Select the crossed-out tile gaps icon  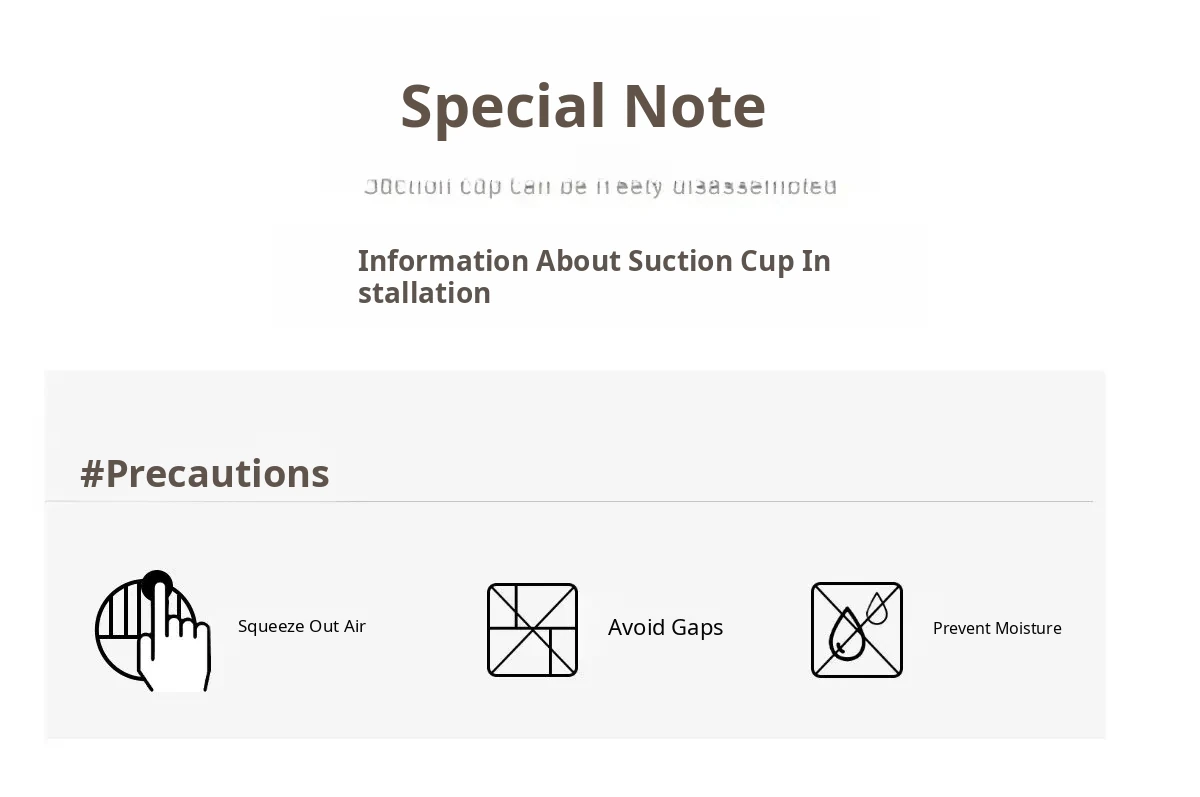pyautogui.click(x=532, y=630)
